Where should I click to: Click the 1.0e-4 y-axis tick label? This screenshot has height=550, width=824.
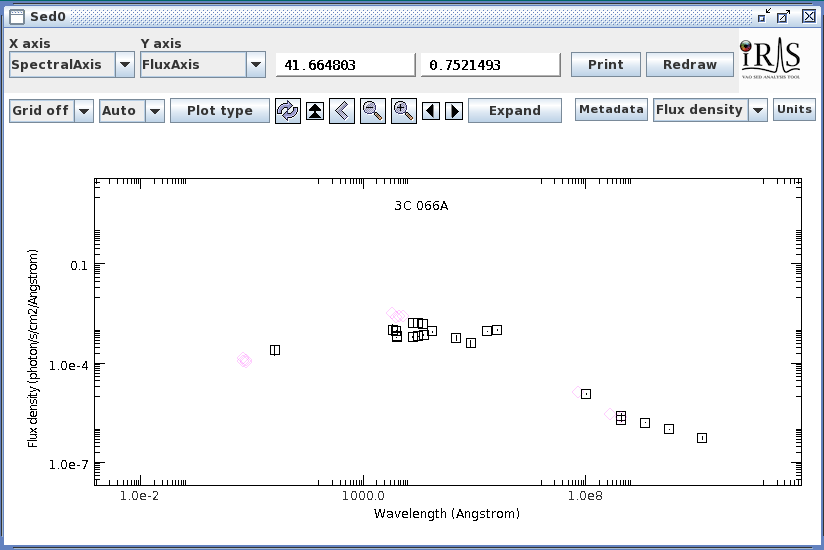tap(69, 366)
